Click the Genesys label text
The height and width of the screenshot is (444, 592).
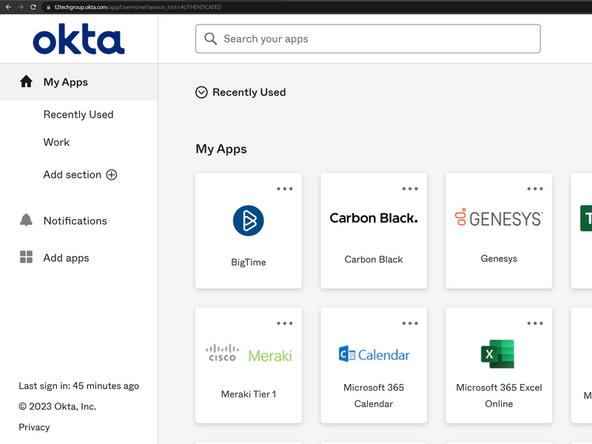point(499,259)
